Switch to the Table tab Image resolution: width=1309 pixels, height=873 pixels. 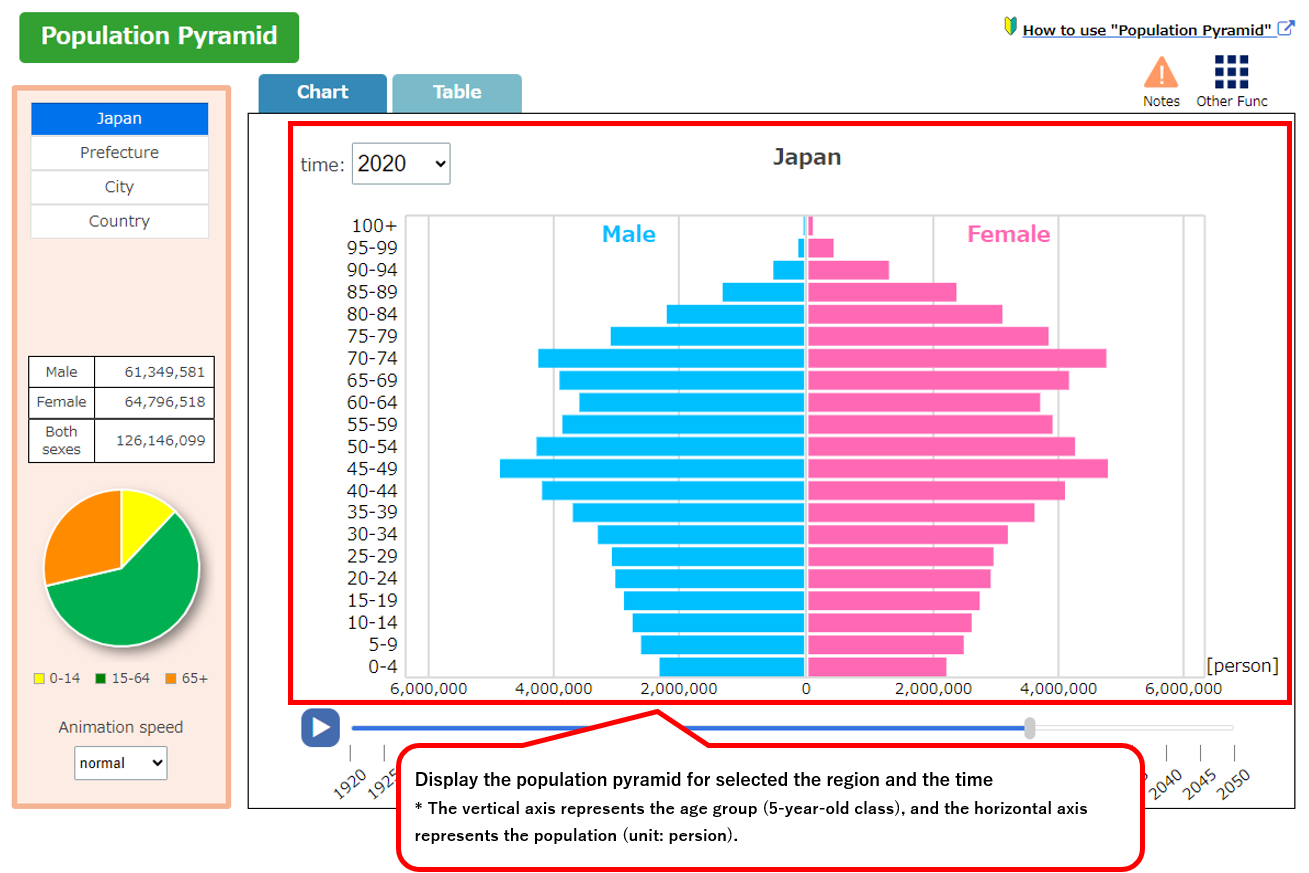point(457,93)
